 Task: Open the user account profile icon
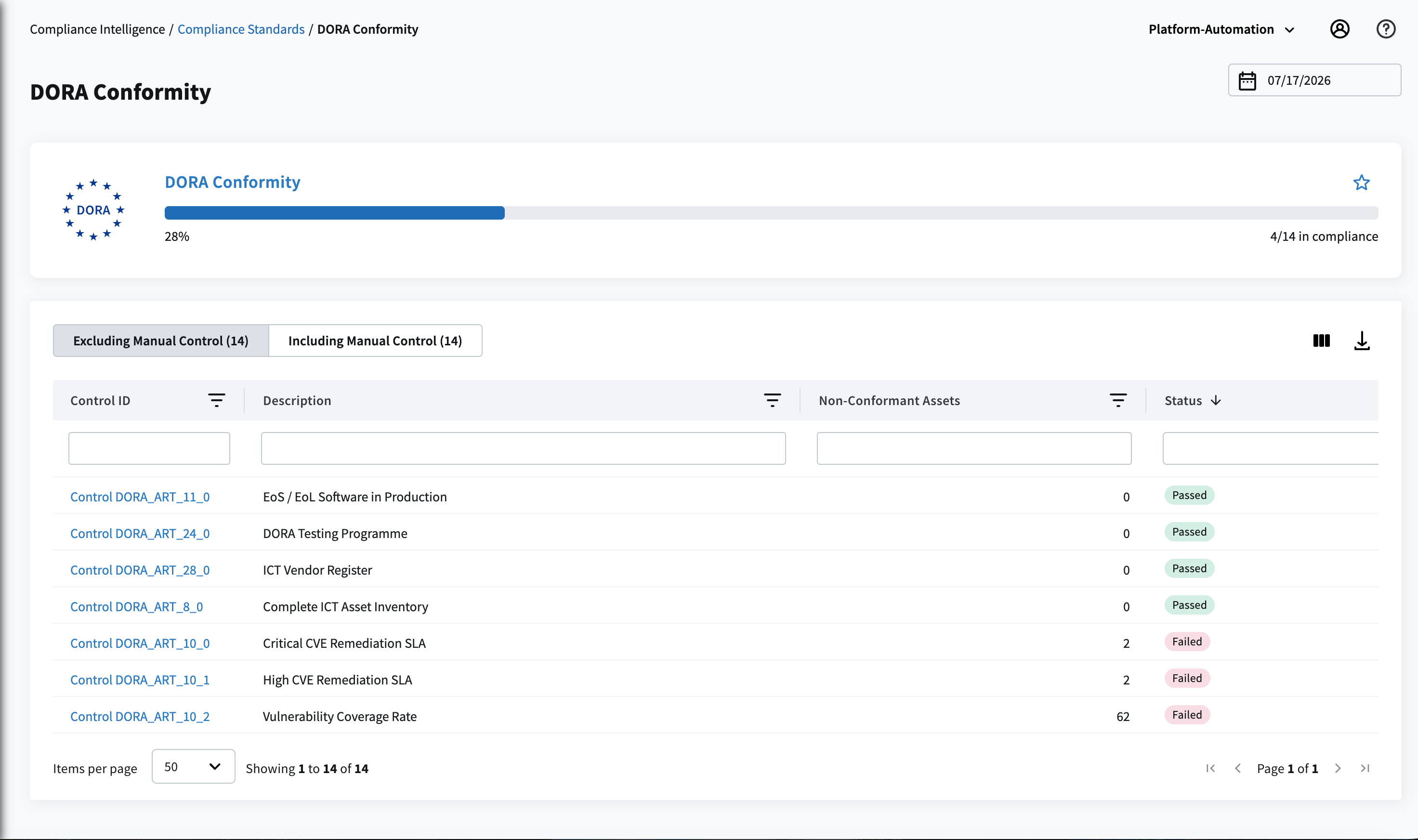[x=1339, y=29]
